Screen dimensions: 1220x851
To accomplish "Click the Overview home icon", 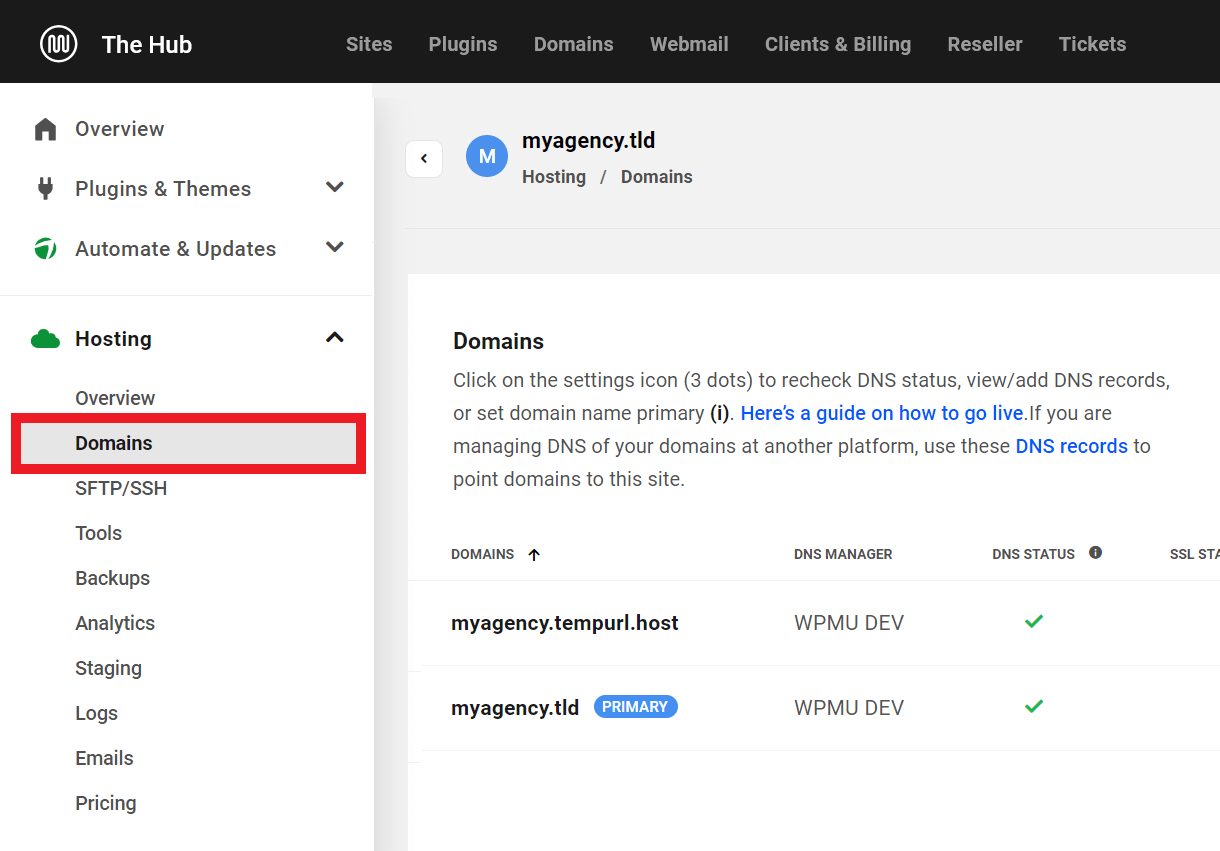I will (45, 129).
